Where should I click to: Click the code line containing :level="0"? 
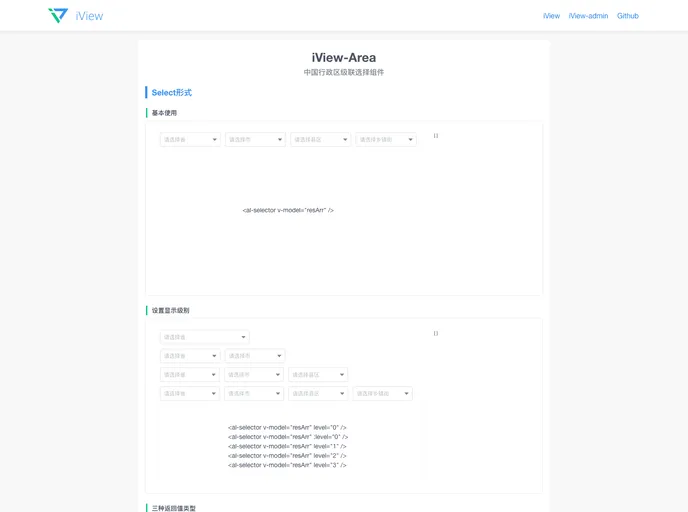pyautogui.click(x=288, y=437)
